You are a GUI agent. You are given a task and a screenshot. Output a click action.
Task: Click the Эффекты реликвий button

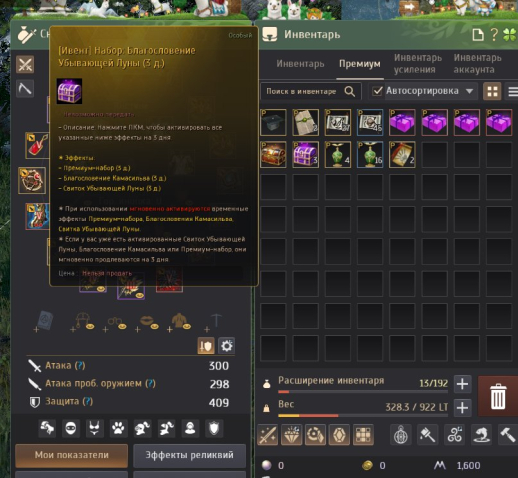(189, 455)
